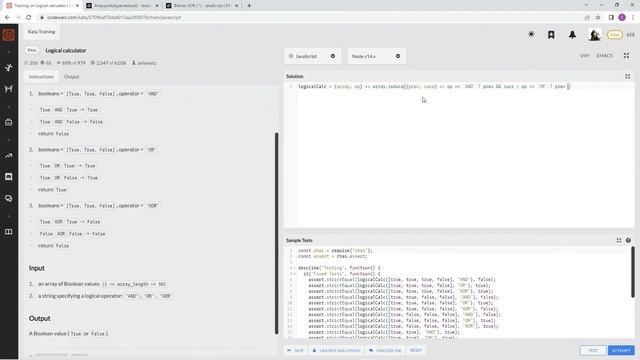Go back in browser history
Screen dimensions: 640x360
click(7, 18)
